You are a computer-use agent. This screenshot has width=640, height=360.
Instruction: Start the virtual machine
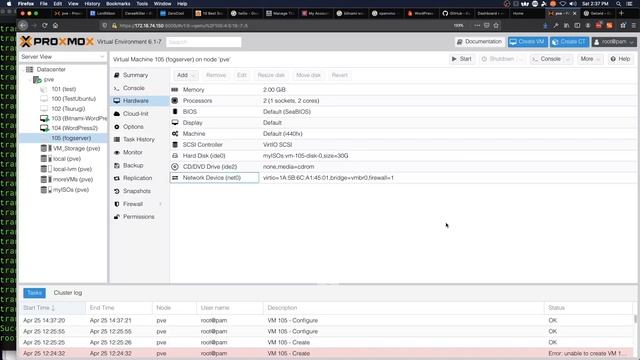(462, 59)
